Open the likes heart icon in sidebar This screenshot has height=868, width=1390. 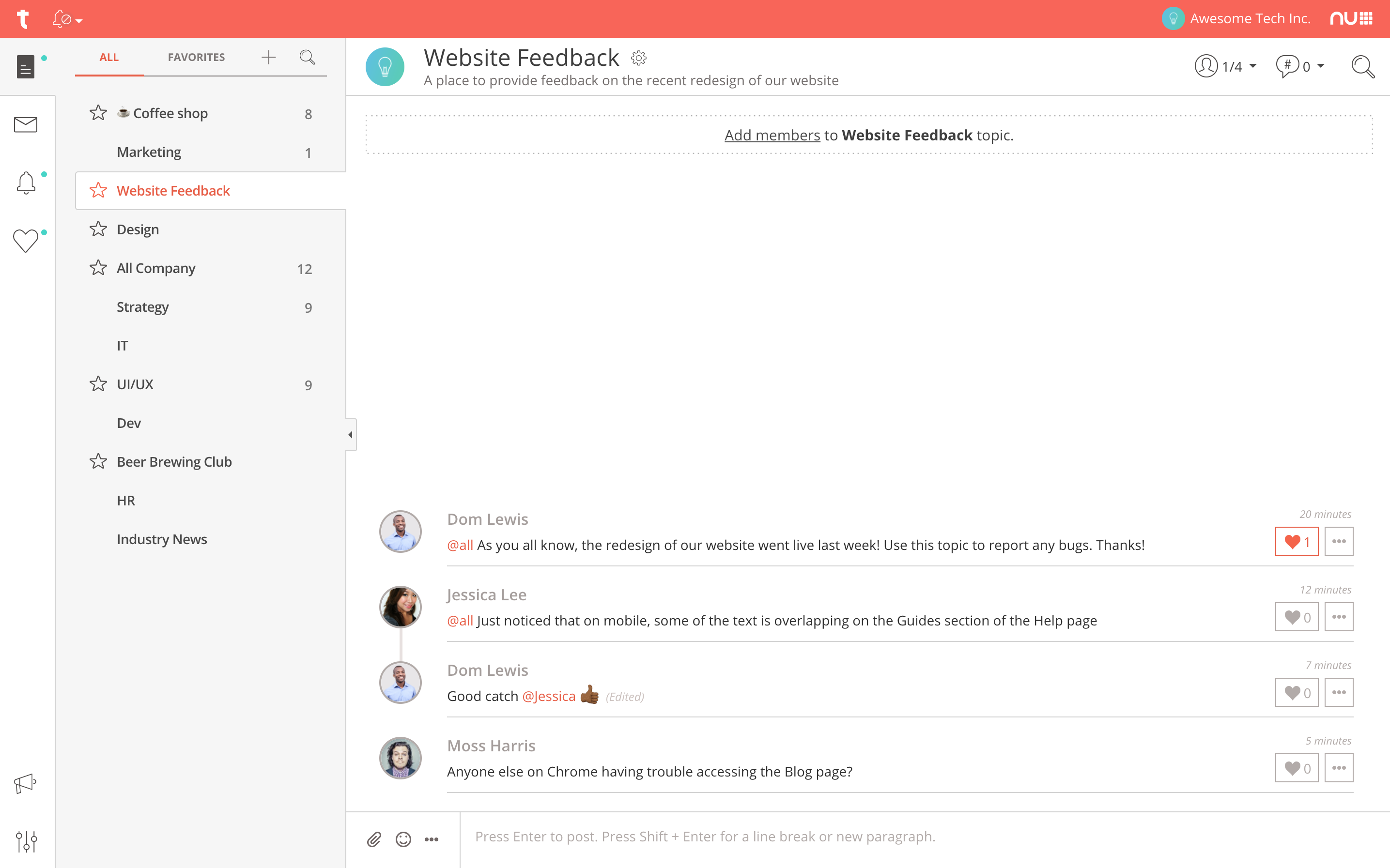point(25,241)
